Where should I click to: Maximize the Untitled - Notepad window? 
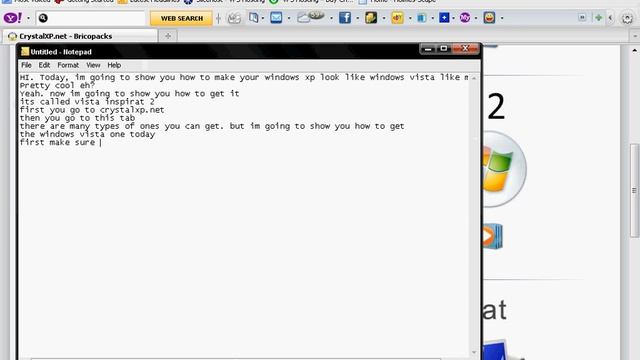[x=444, y=49]
